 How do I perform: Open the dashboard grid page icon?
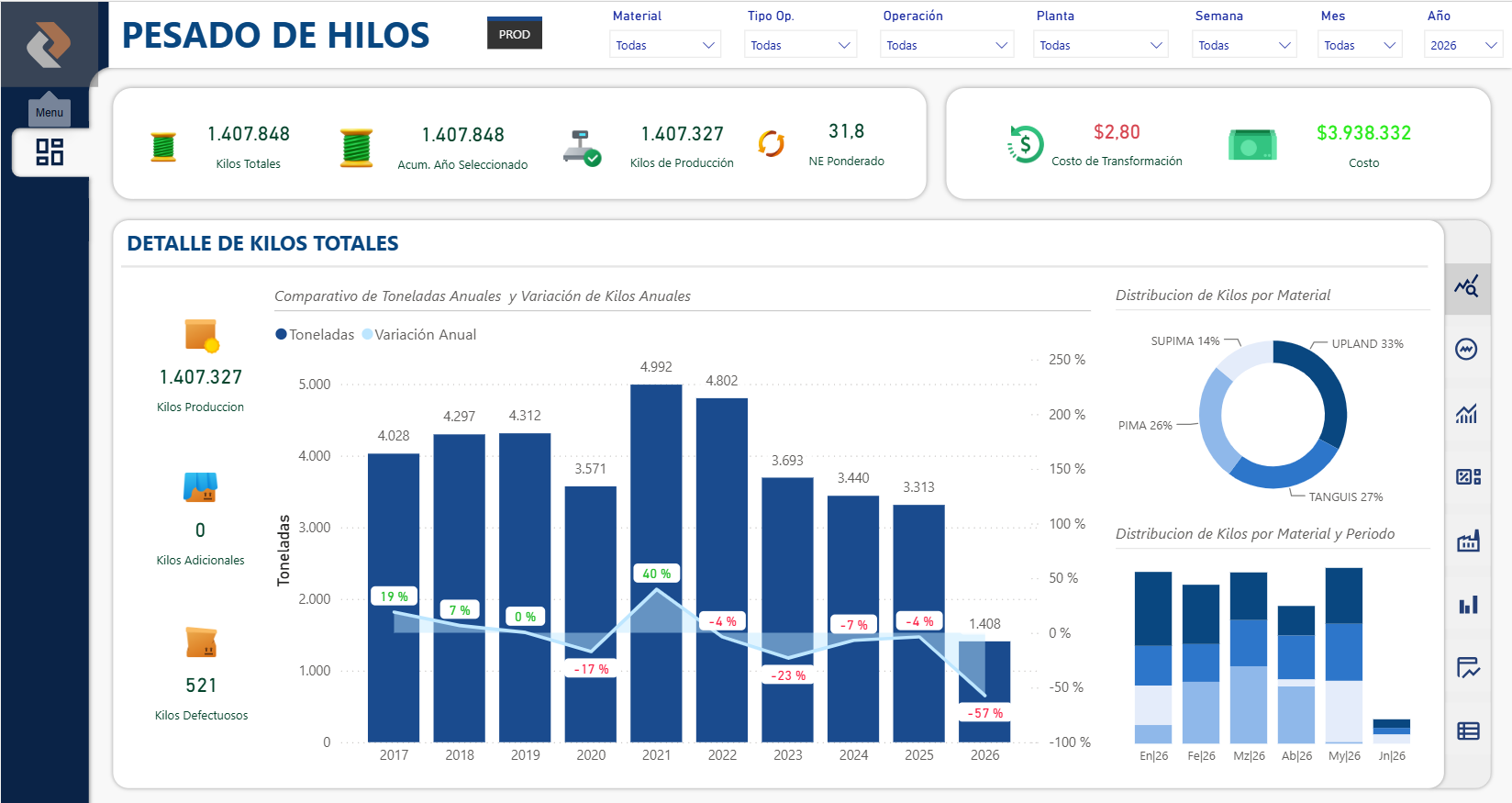pyautogui.click(x=50, y=151)
